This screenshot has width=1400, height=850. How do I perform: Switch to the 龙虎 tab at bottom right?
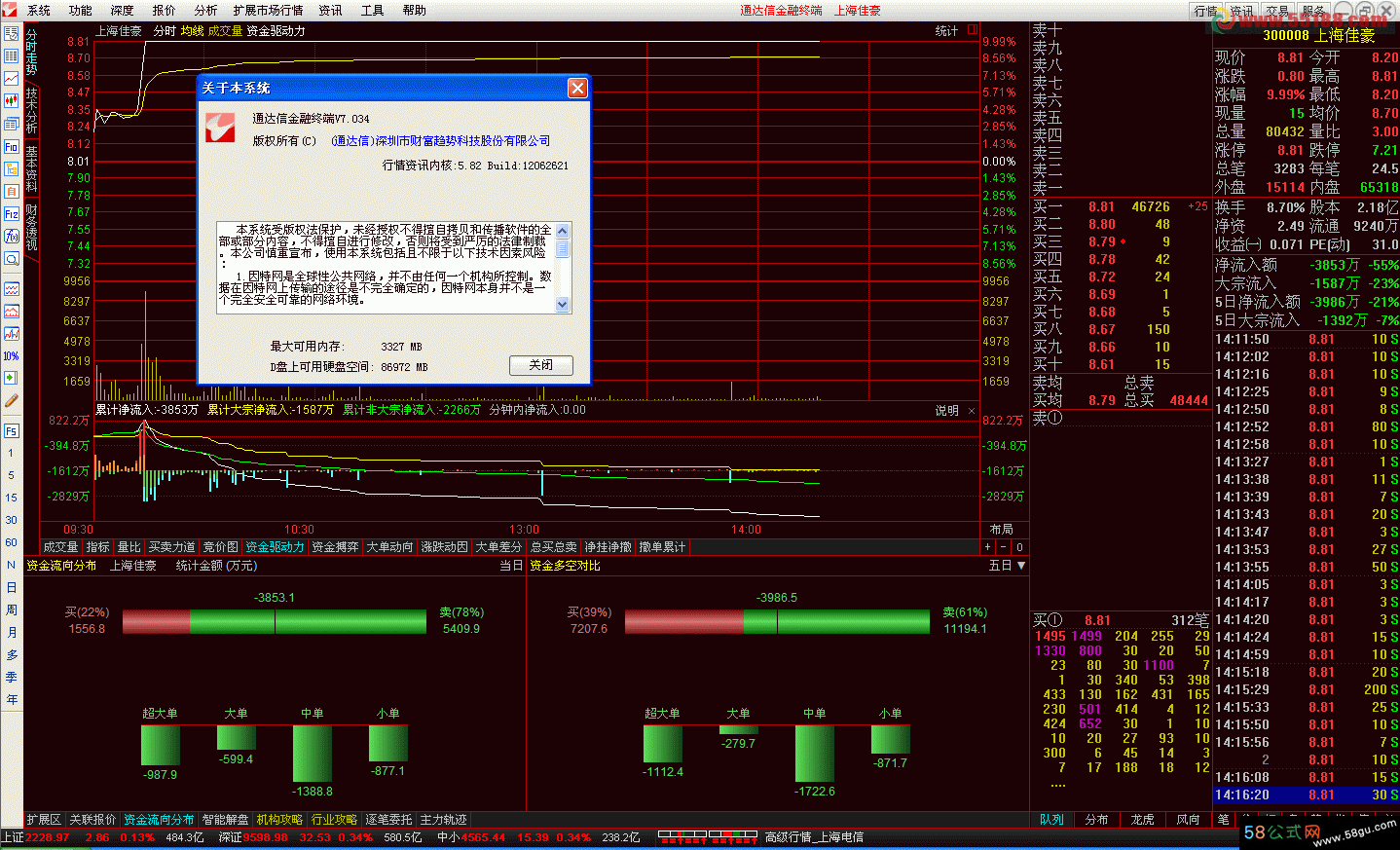coord(1142,820)
